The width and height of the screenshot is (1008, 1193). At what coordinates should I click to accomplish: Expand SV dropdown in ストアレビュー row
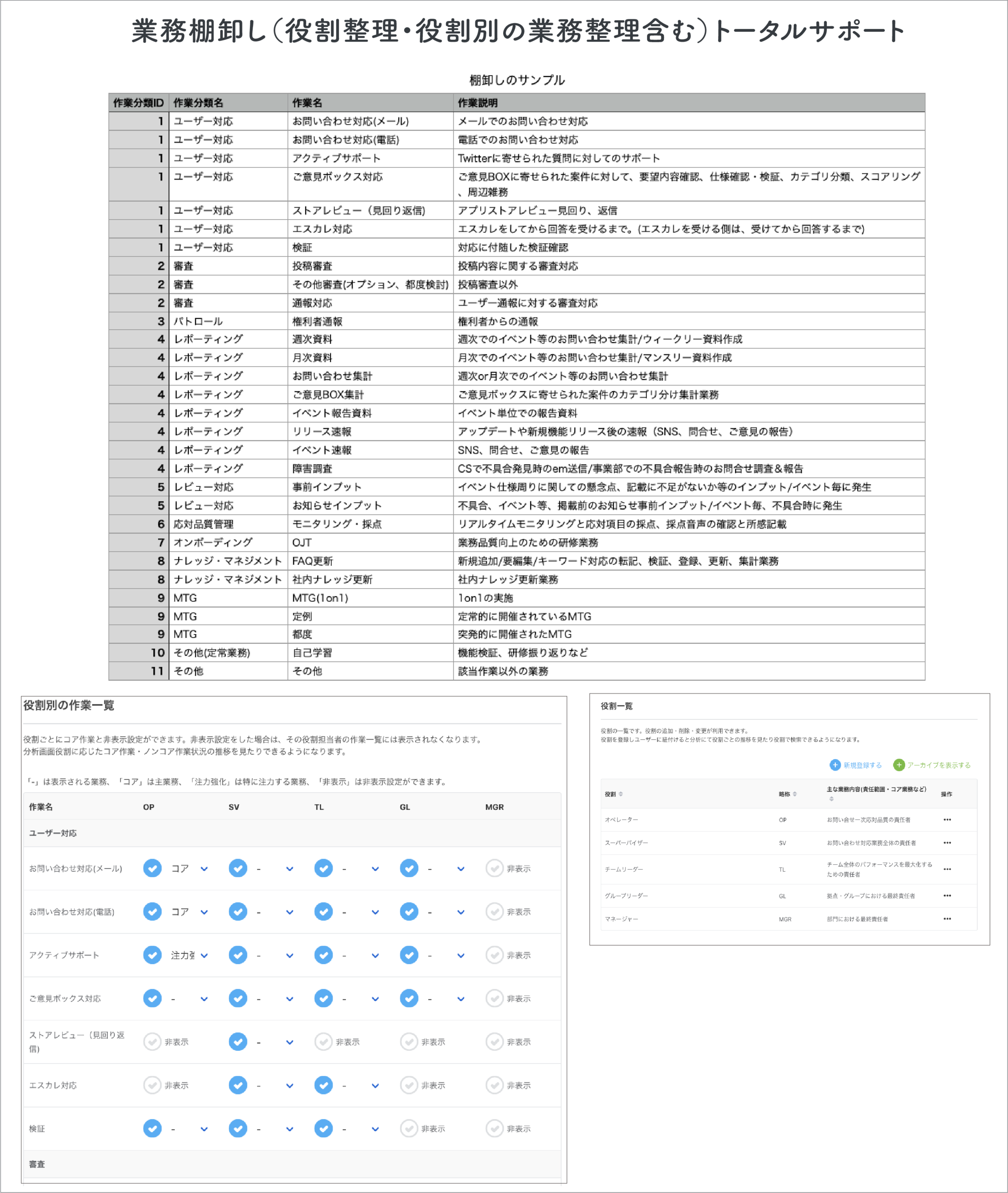tap(290, 1043)
